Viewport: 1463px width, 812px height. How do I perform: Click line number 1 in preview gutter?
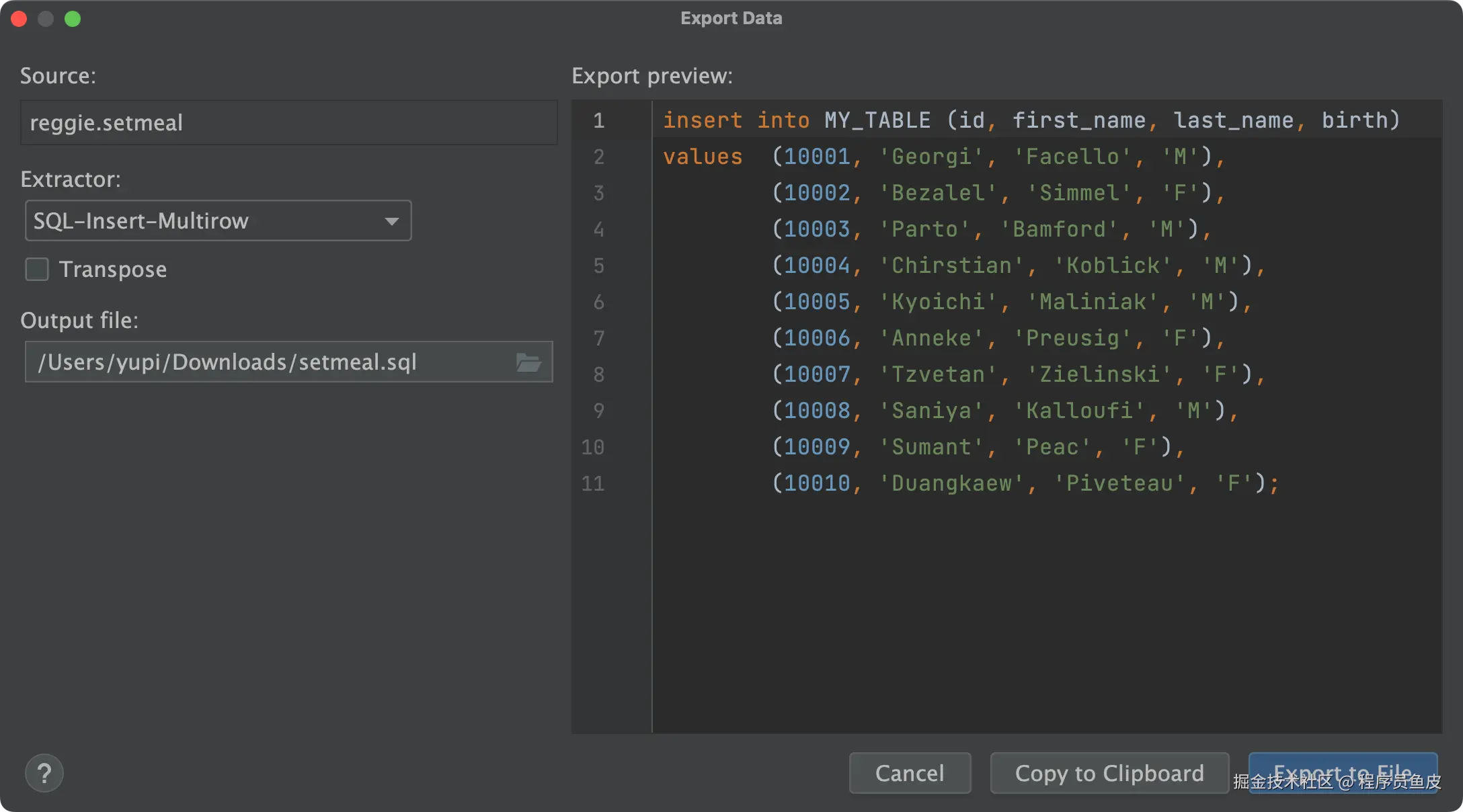[x=598, y=120]
